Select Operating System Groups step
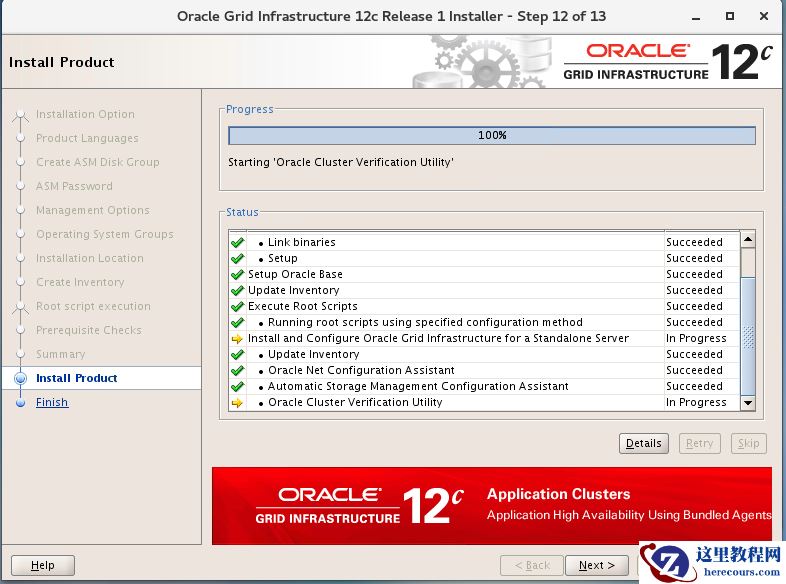786x584 pixels. point(105,235)
